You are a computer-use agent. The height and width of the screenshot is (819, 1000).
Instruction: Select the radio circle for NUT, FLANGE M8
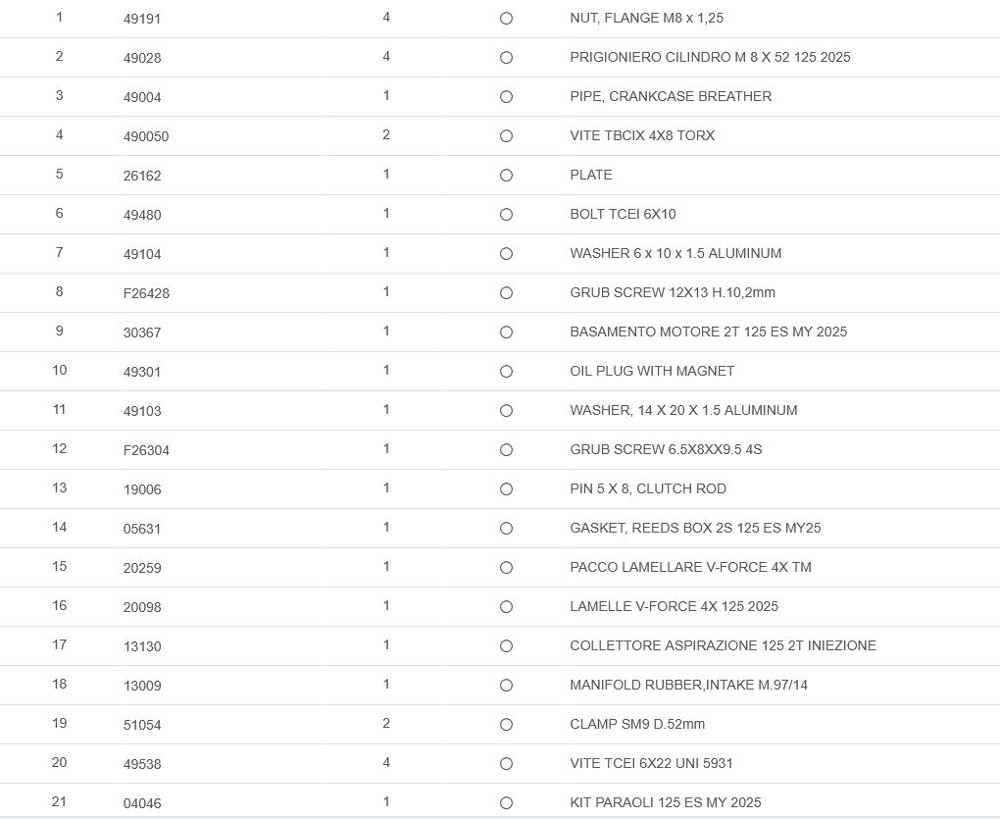(506, 19)
